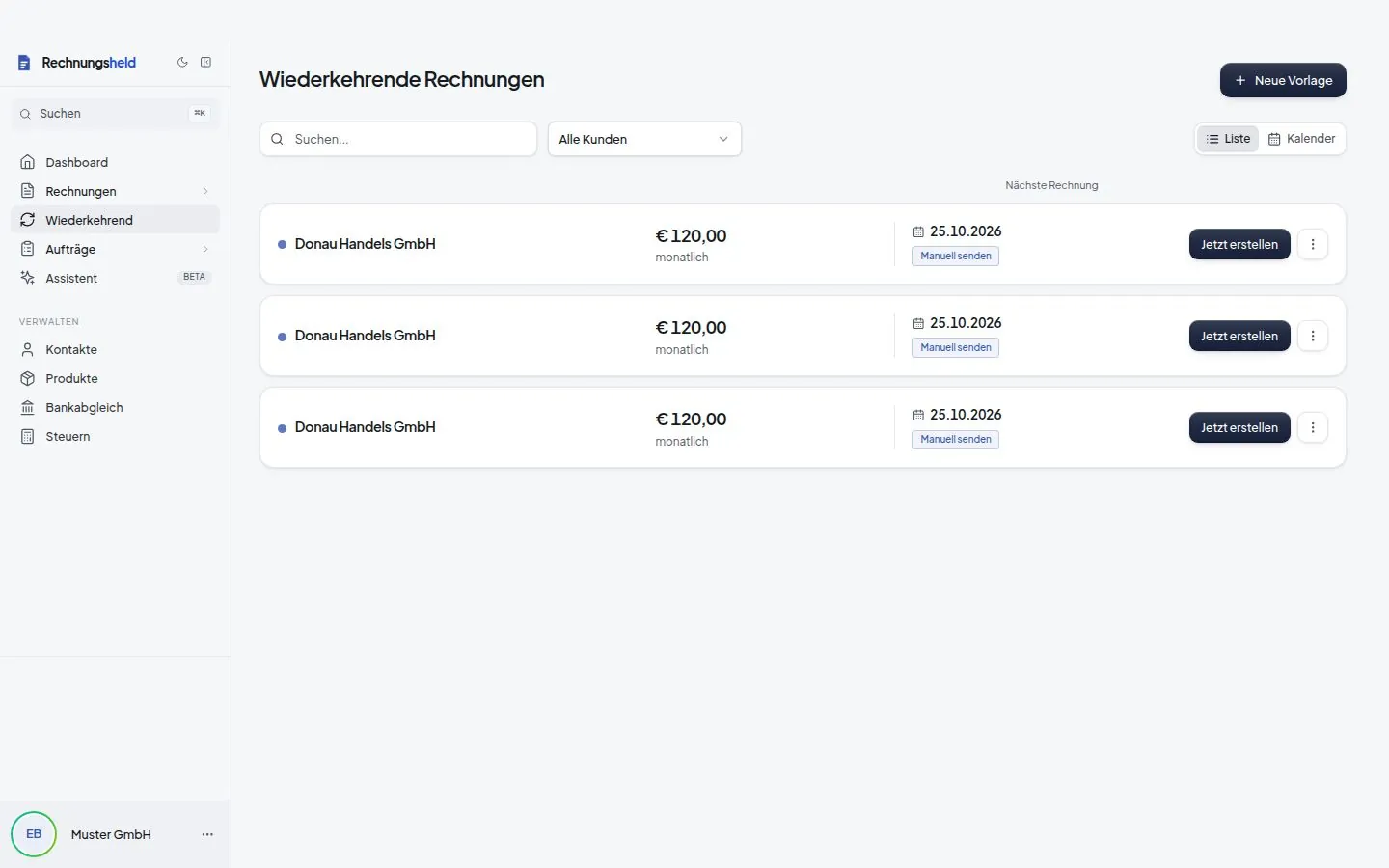Switch to the Liste view
Image resolution: width=1389 pixels, height=868 pixels.
point(1228,139)
